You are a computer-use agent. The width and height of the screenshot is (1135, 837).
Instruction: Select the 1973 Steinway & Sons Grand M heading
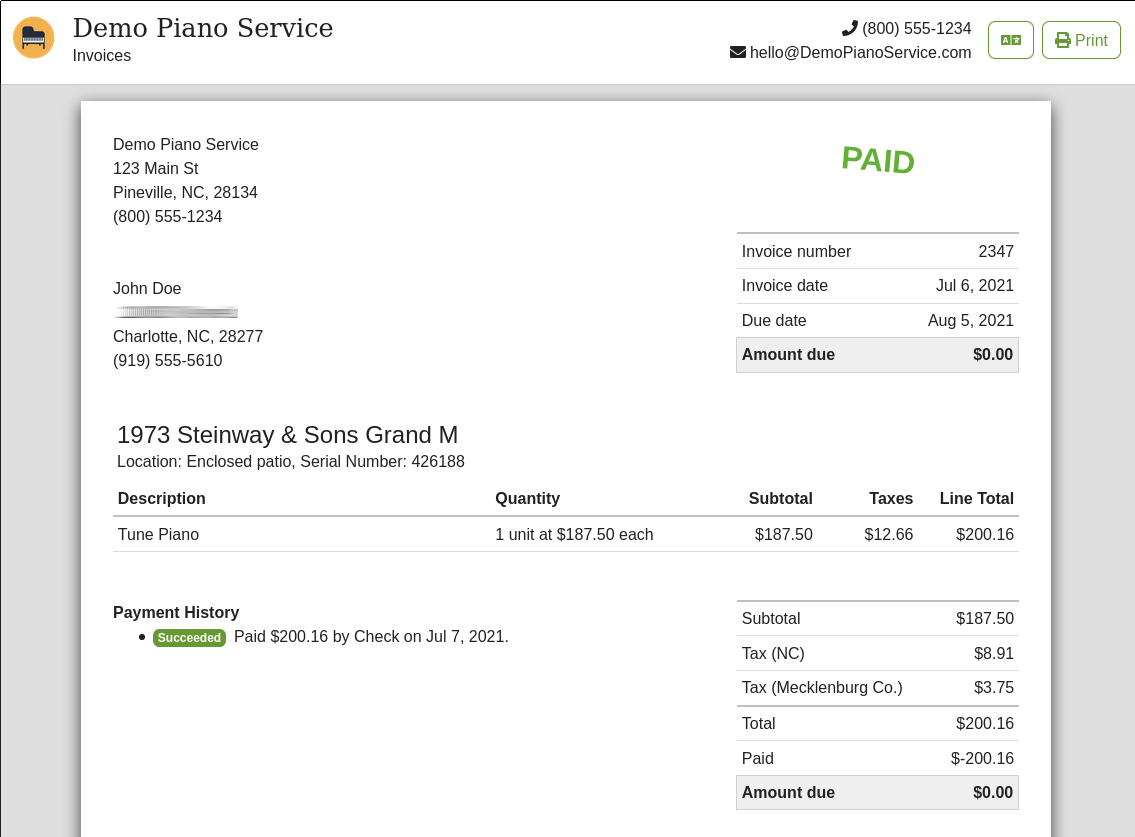click(287, 435)
